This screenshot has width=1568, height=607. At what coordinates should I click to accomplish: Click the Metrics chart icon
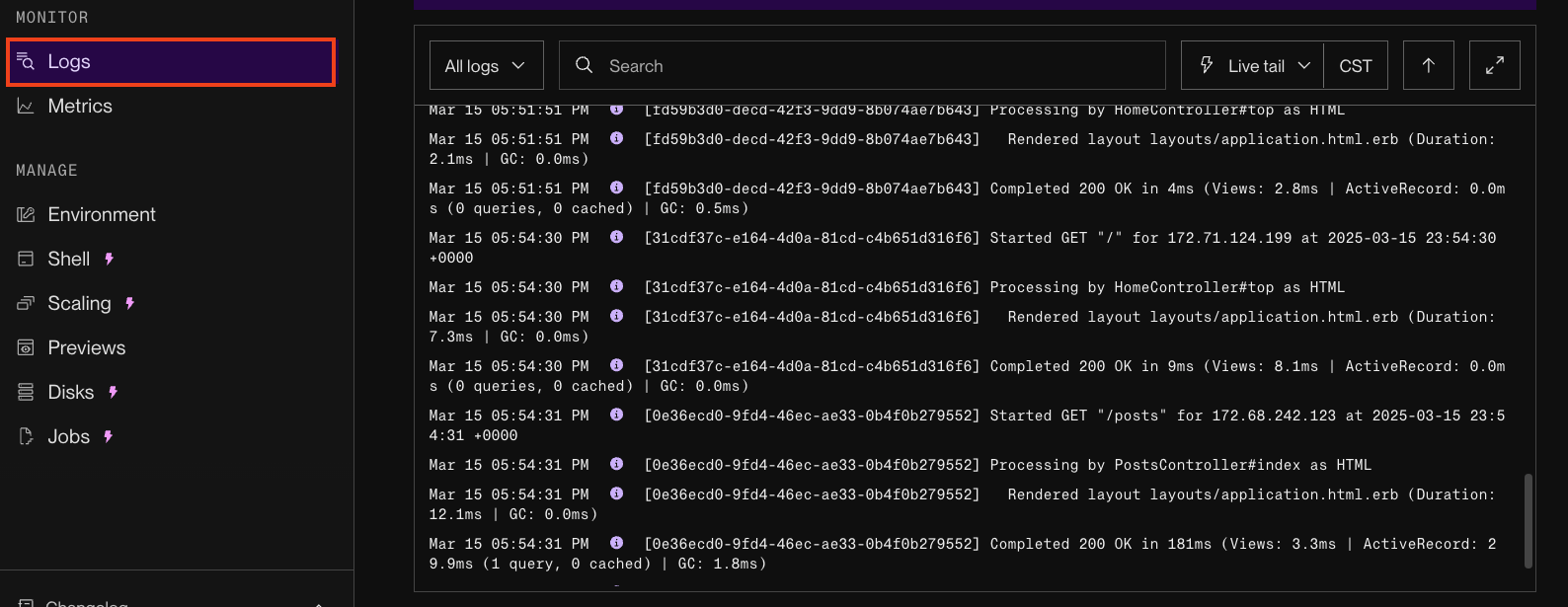coord(26,106)
